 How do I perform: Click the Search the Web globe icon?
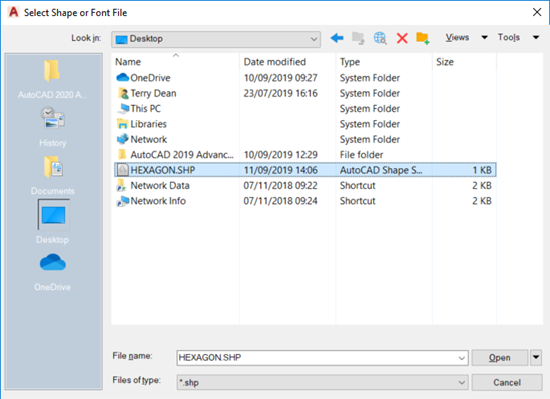click(380, 38)
